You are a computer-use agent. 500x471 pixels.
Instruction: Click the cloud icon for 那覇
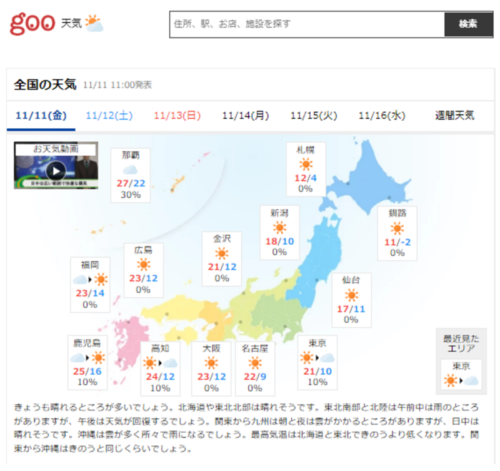130,170
